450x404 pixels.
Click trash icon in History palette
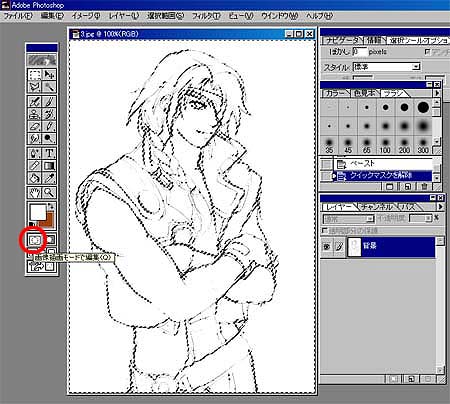click(x=424, y=187)
